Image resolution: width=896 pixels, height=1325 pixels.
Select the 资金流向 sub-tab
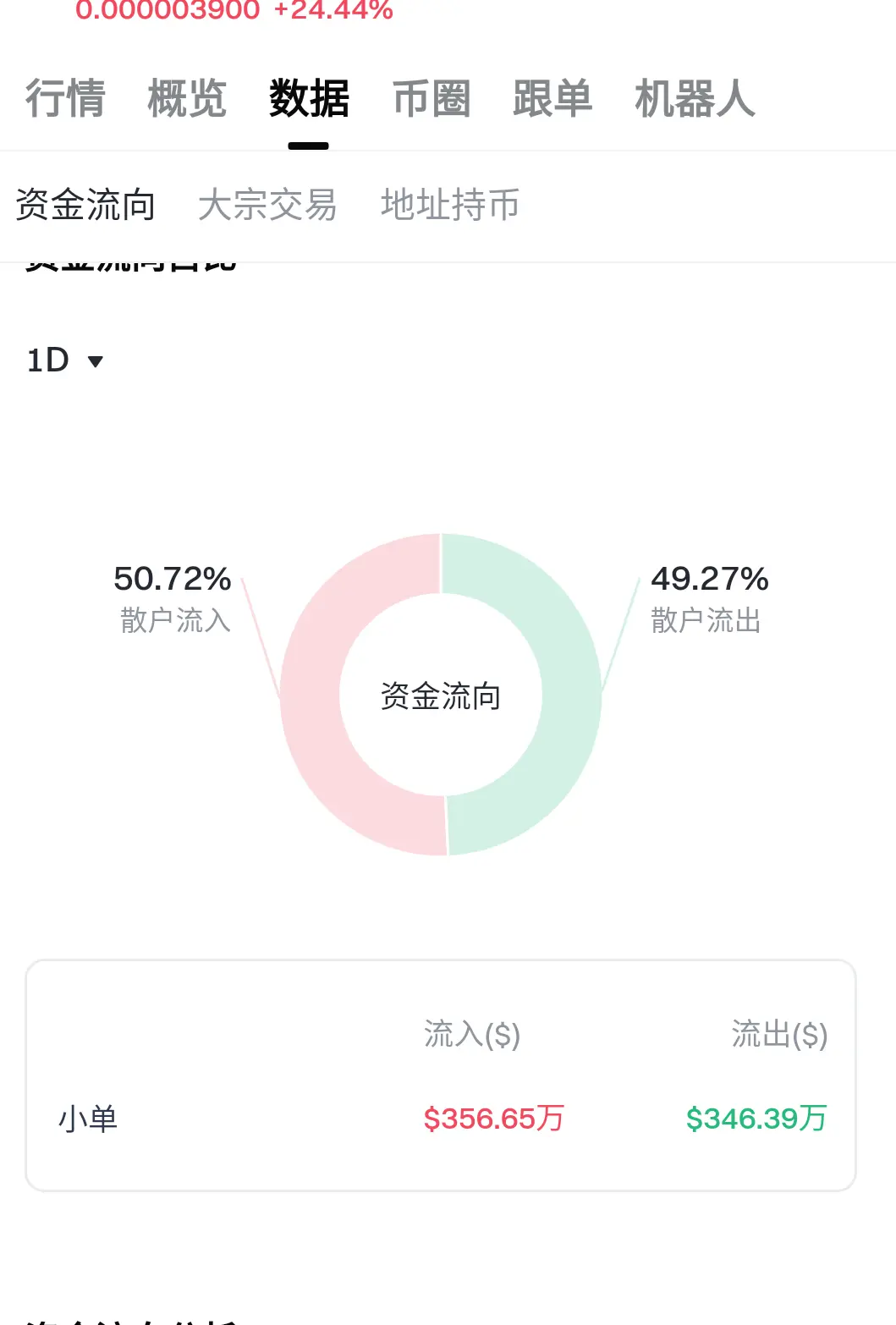[85, 205]
